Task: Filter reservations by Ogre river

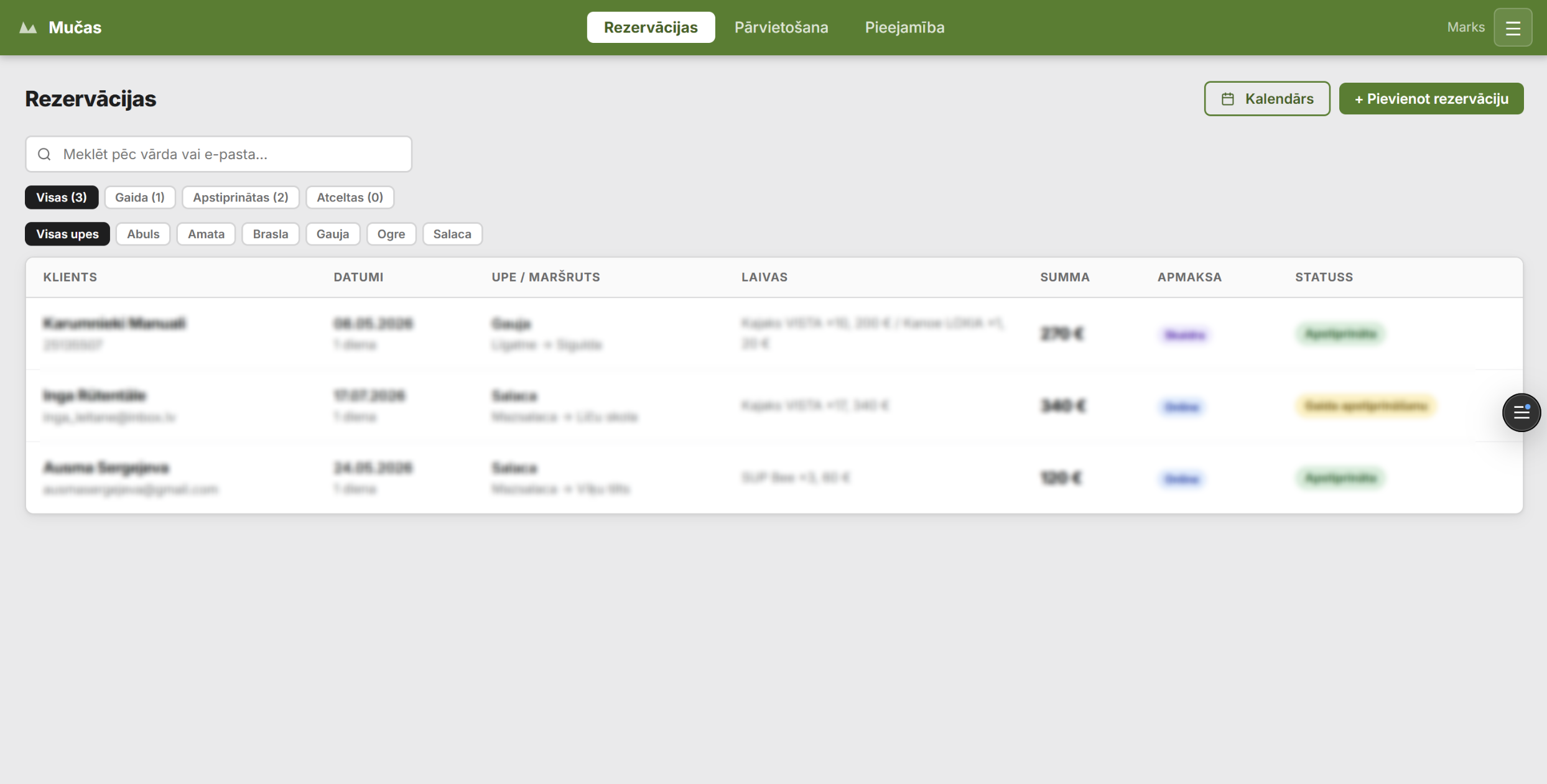Action: [x=391, y=234]
